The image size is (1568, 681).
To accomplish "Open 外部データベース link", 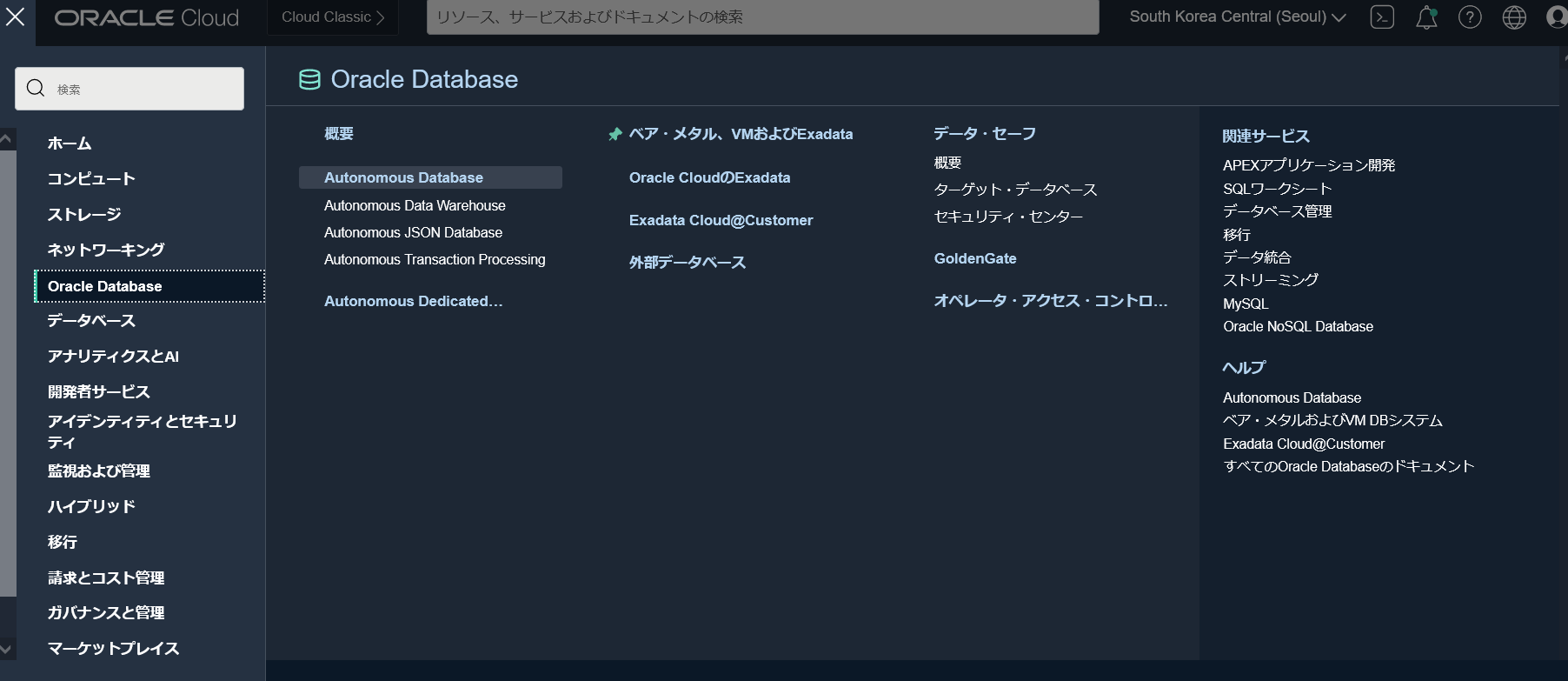I will (x=688, y=263).
